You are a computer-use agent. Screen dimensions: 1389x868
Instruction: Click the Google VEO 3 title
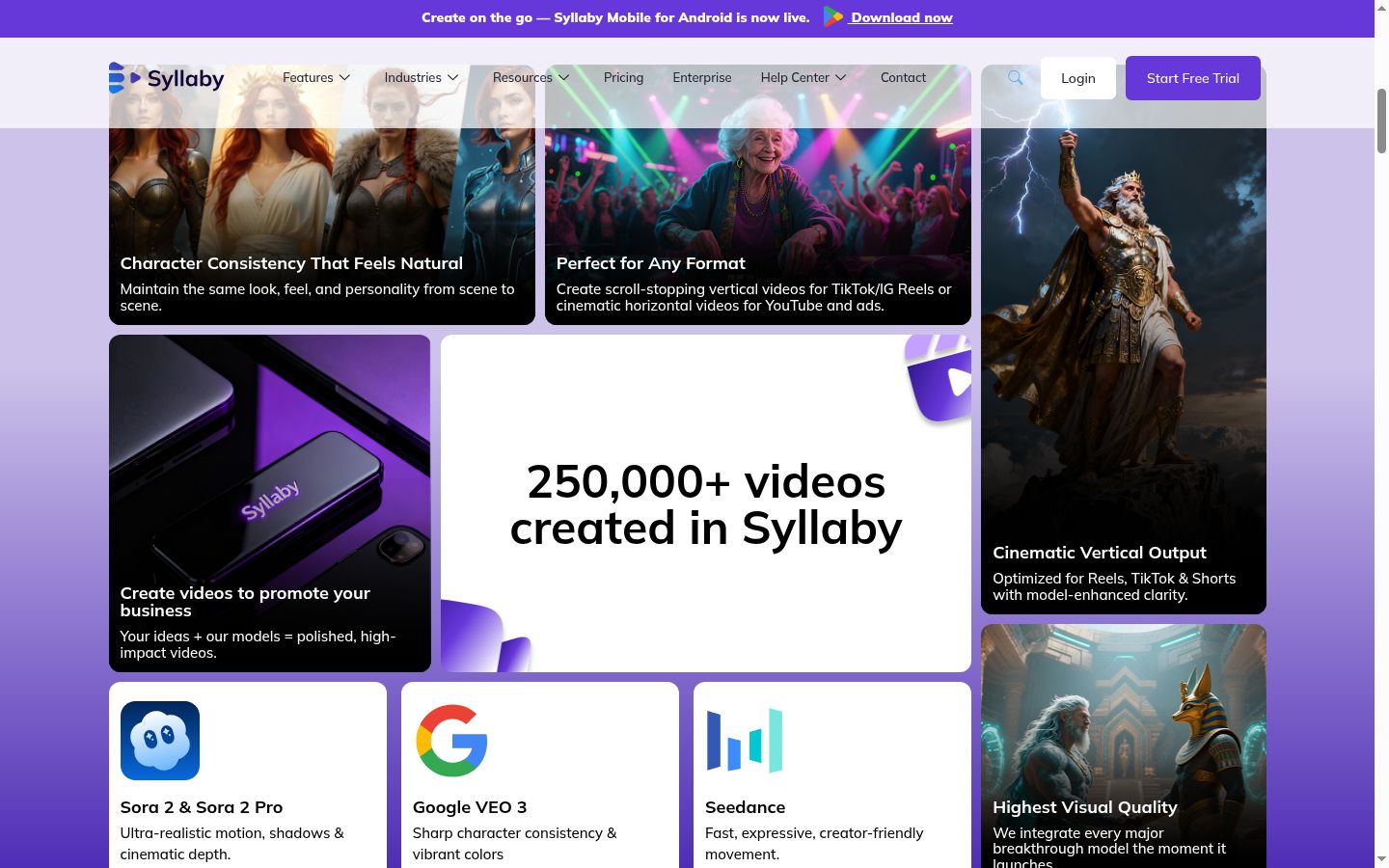pyautogui.click(x=470, y=807)
